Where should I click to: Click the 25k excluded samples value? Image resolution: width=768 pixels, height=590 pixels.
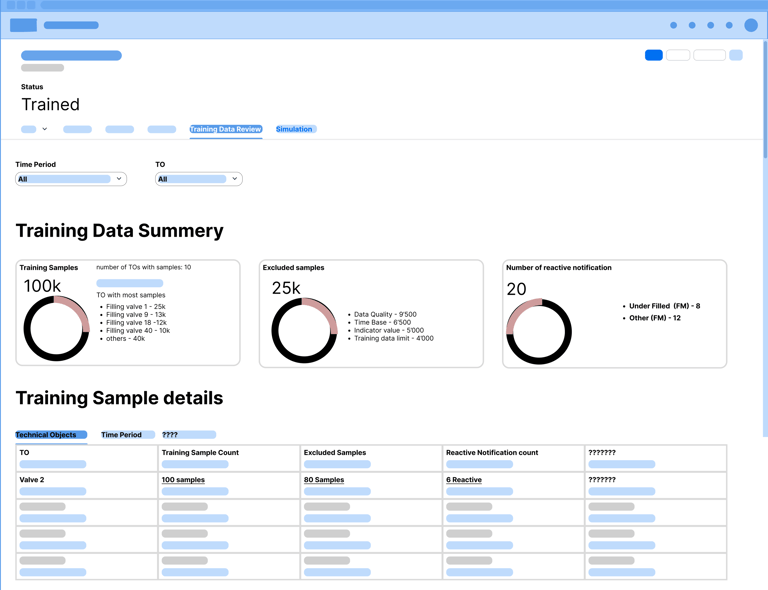286,288
